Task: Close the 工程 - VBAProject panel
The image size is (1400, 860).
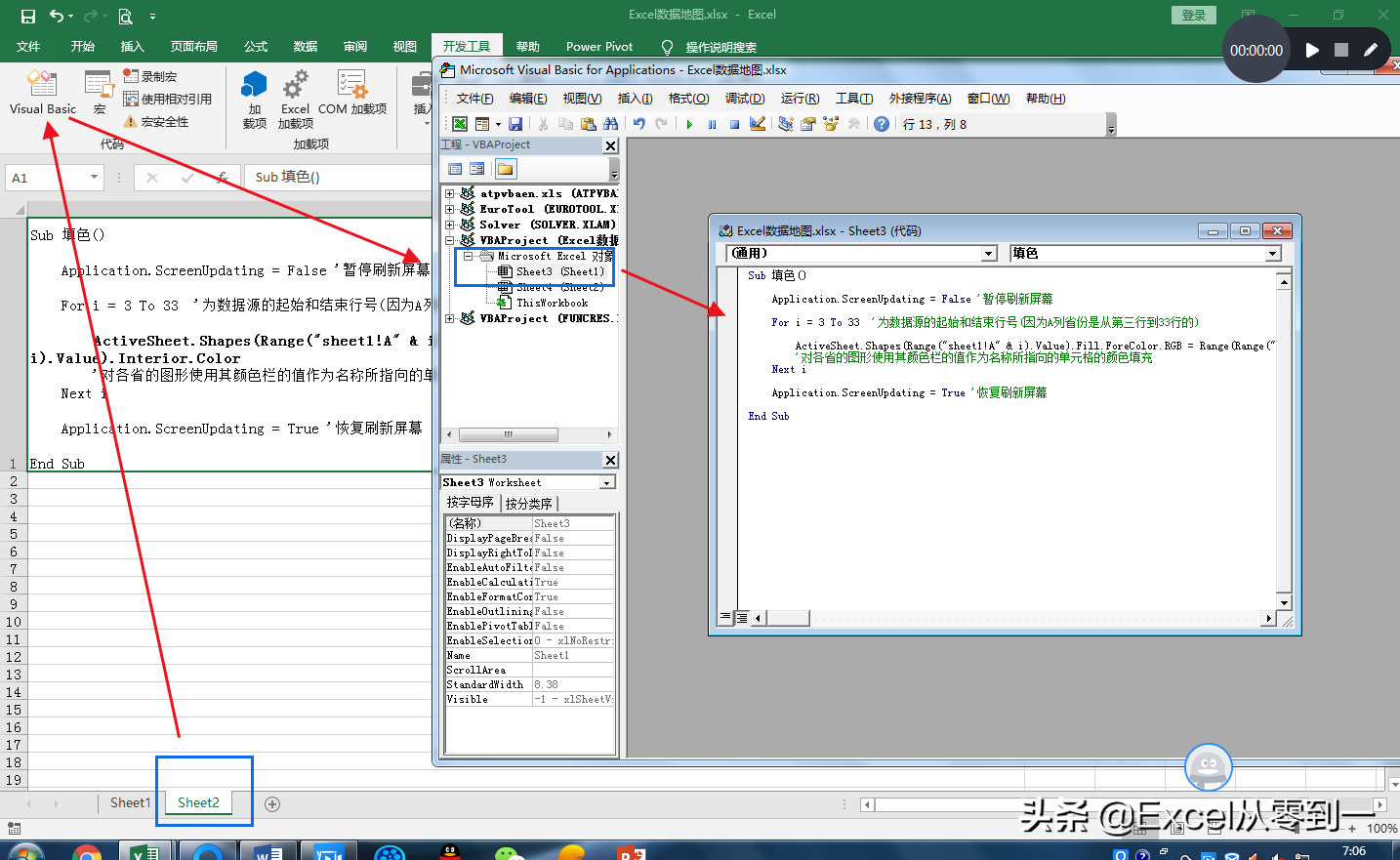Action: pyautogui.click(x=610, y=145)
